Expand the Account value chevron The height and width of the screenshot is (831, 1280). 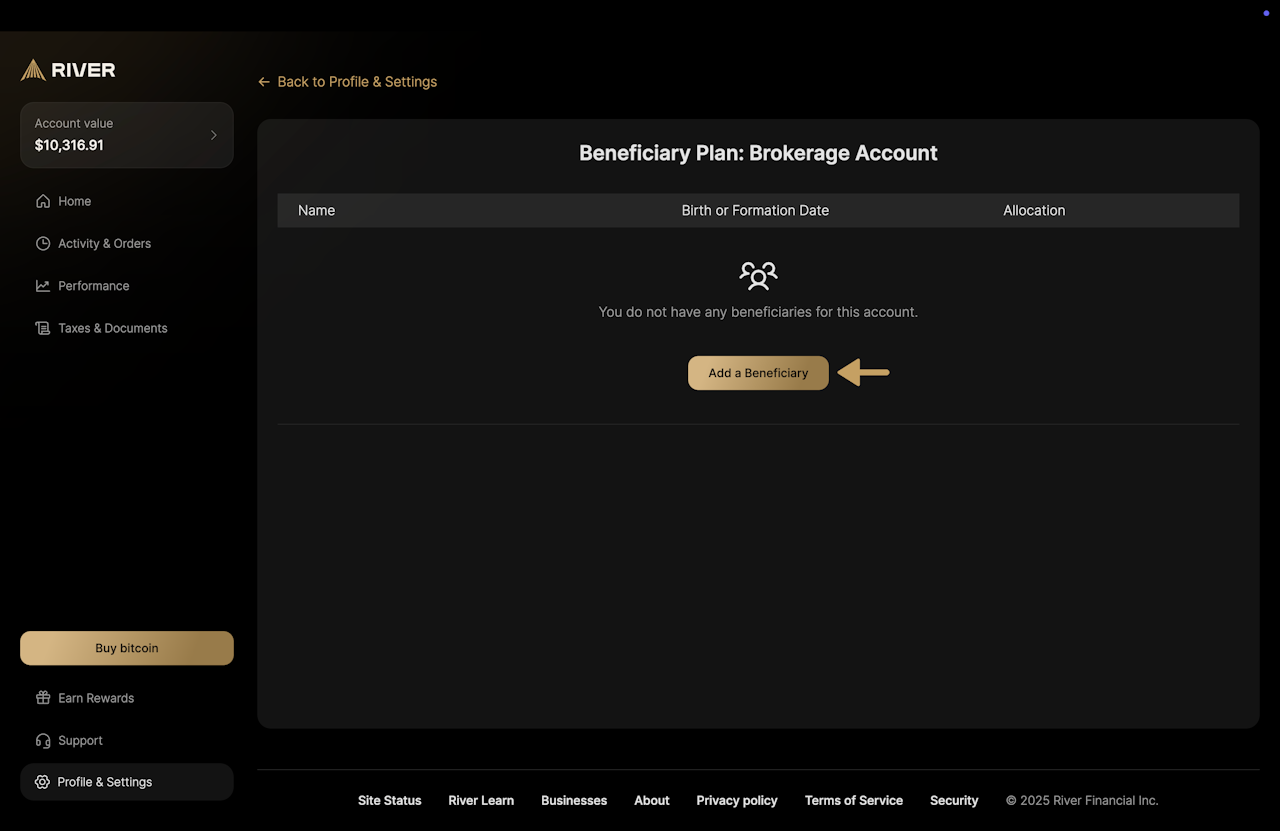213,135
